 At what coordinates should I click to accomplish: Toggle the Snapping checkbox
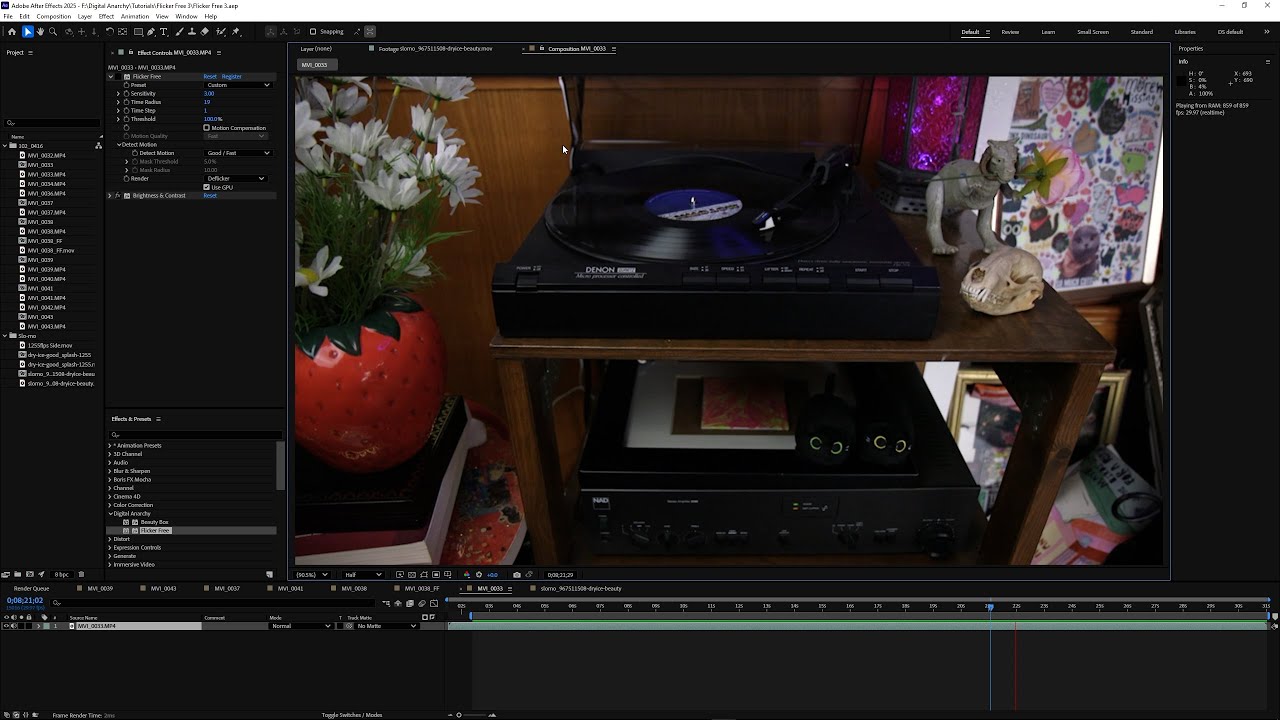[x=313, y=32]
